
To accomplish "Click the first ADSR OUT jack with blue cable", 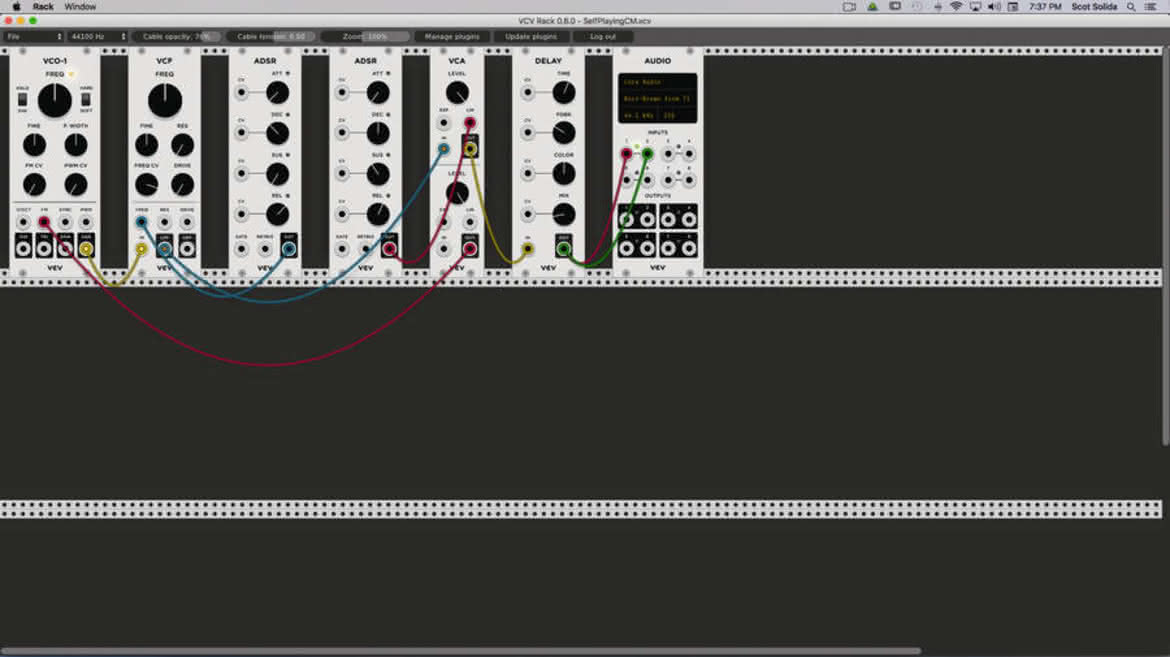I will coord(289,249).
